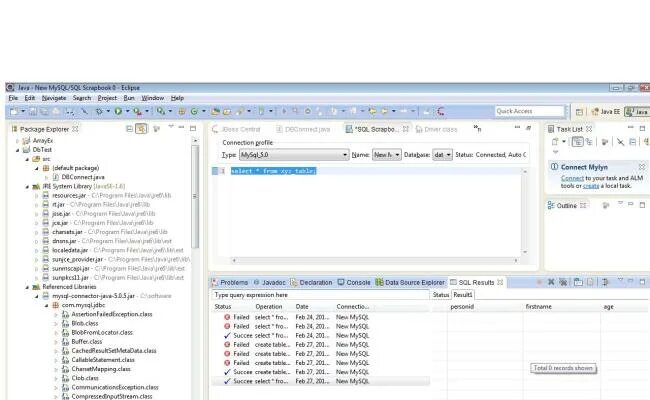Open Run button dropdown arrow
650x400 pixels.
point(128,111)
